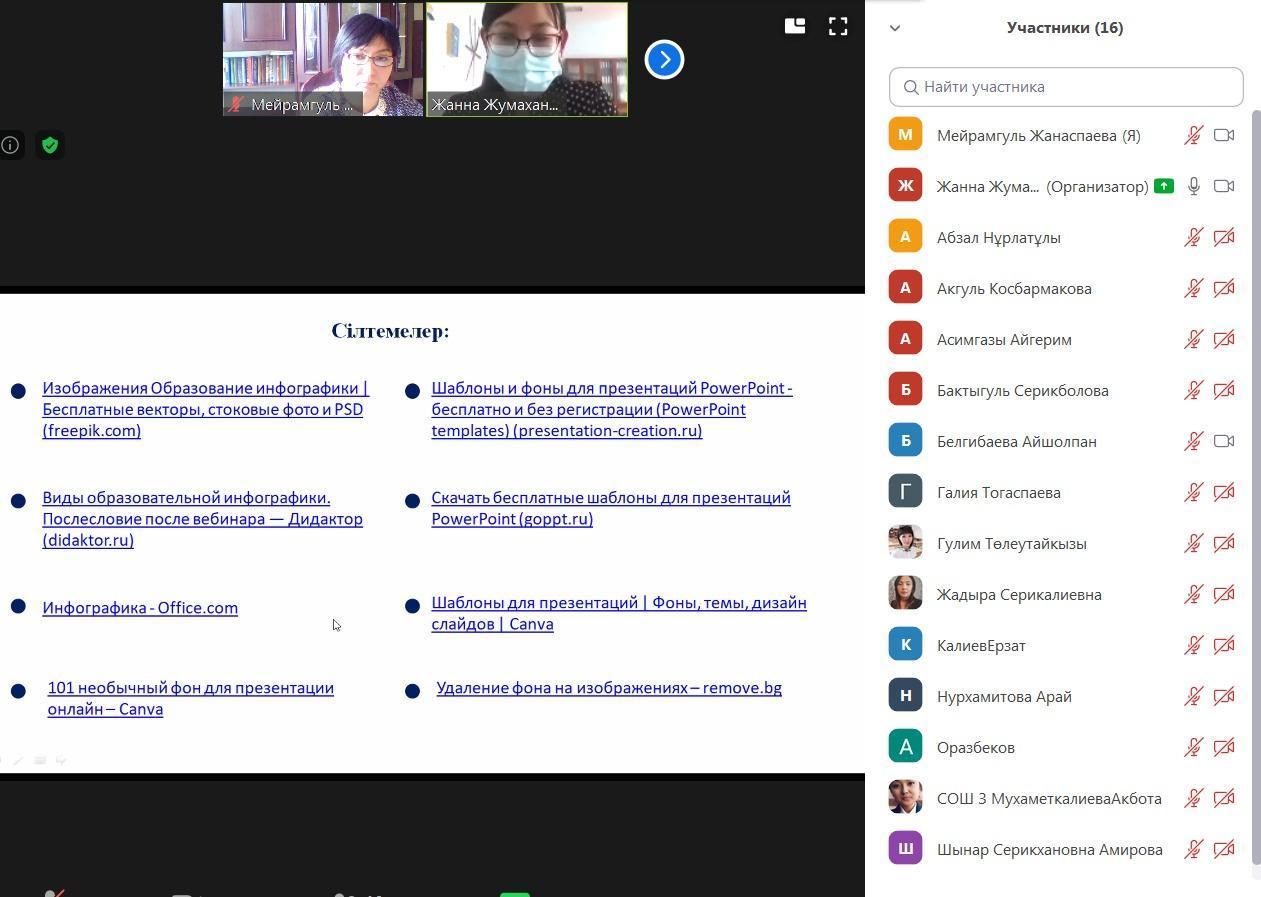Click СОШ 3 МухаметкалиеваАкбота profile avatar
This screenshot has width=1261, height=897.
tap(905, 797)
